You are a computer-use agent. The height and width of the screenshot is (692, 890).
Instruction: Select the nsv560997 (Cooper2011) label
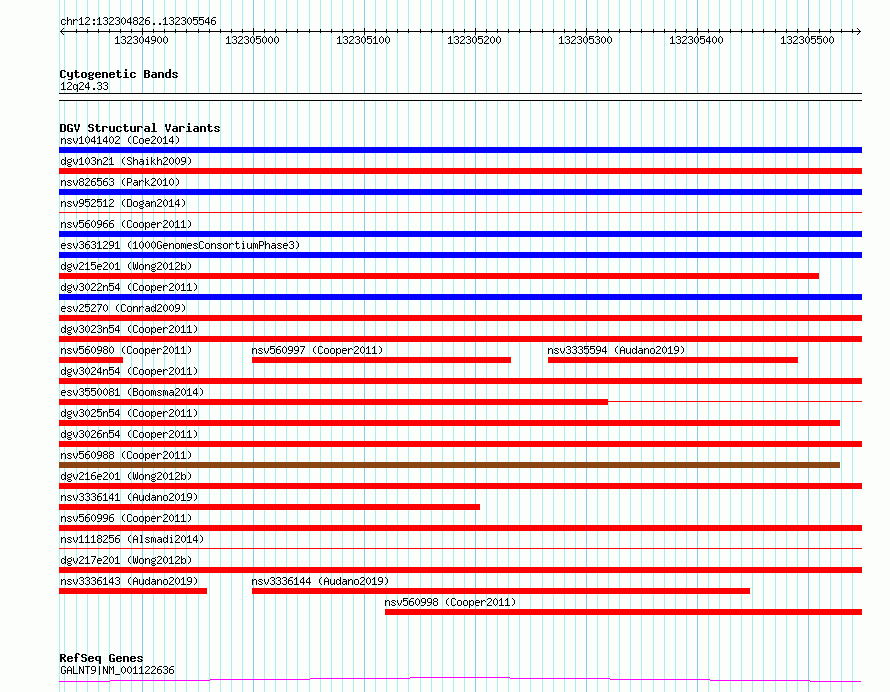(x=317, y=350)
